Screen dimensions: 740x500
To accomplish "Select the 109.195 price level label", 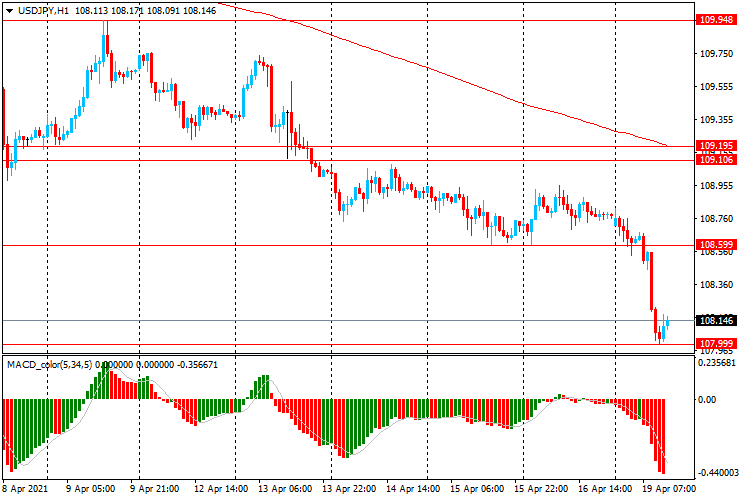I will [x=716, y=145].
